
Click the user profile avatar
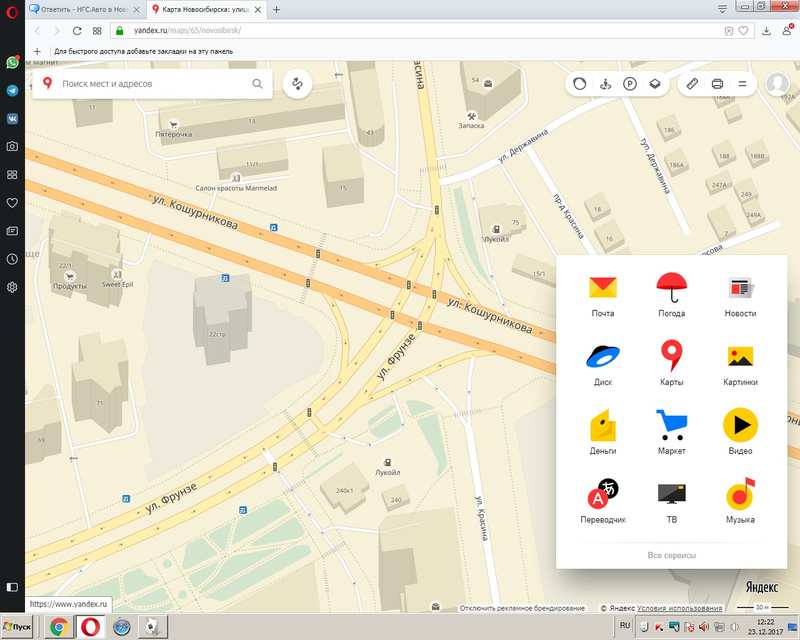point(777,85)
